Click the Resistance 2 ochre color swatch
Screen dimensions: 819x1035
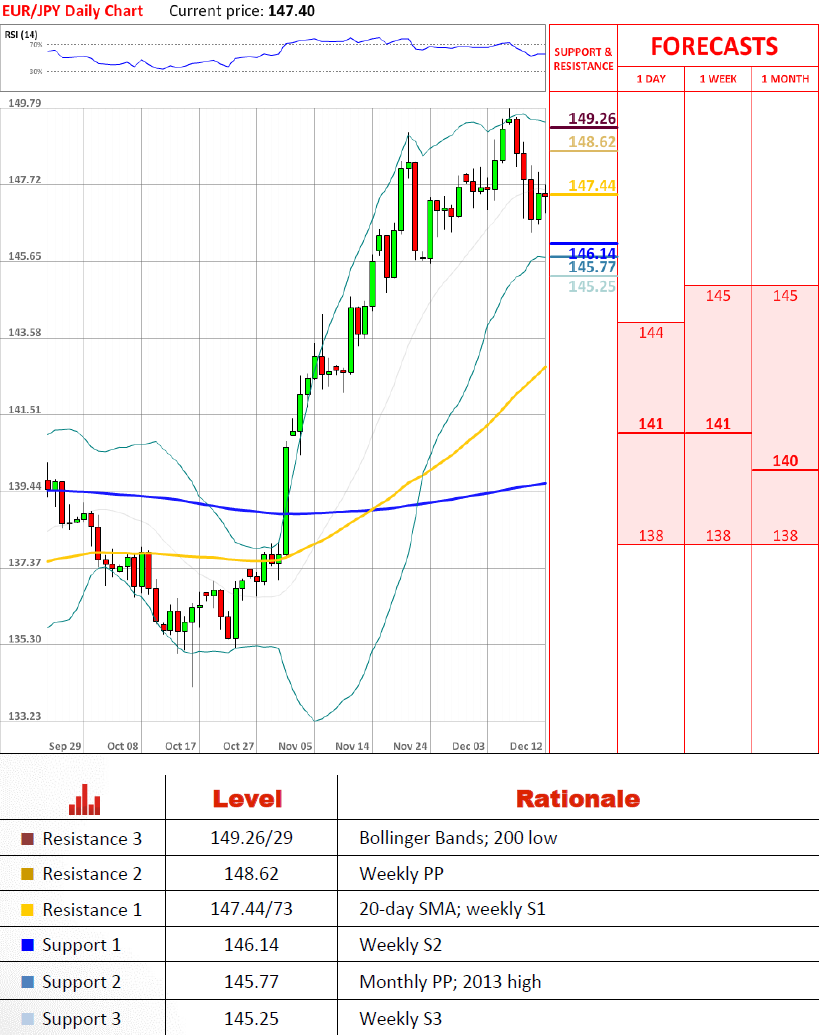[27, 874]
